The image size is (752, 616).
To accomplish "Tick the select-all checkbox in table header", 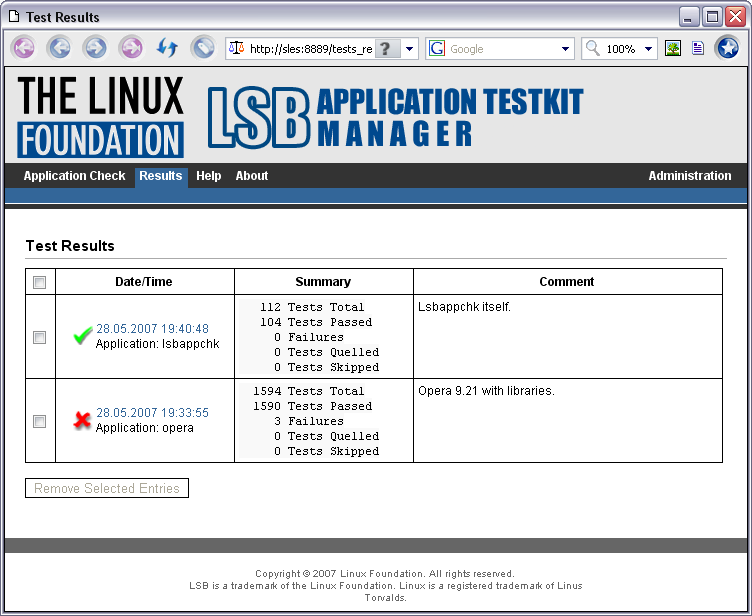I will click(40, 282).
